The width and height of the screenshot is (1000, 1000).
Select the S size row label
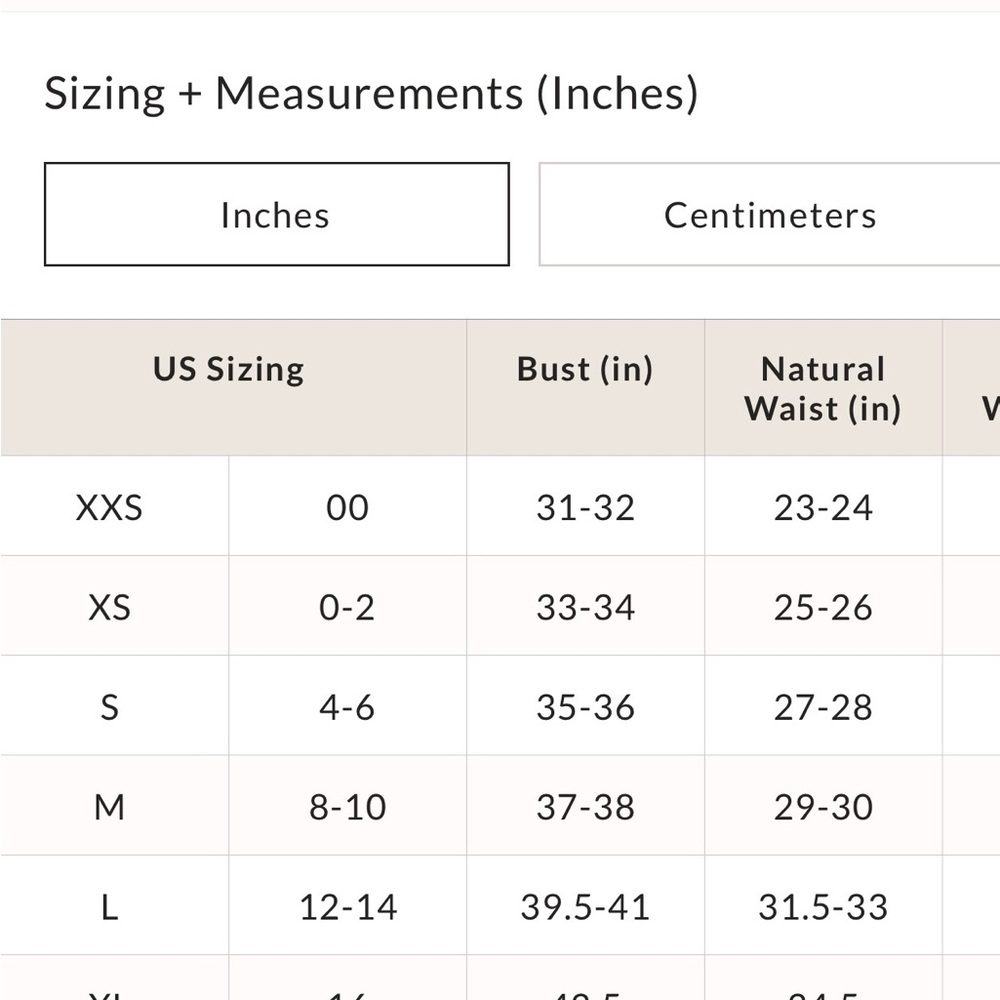click(x=109, y=708)
